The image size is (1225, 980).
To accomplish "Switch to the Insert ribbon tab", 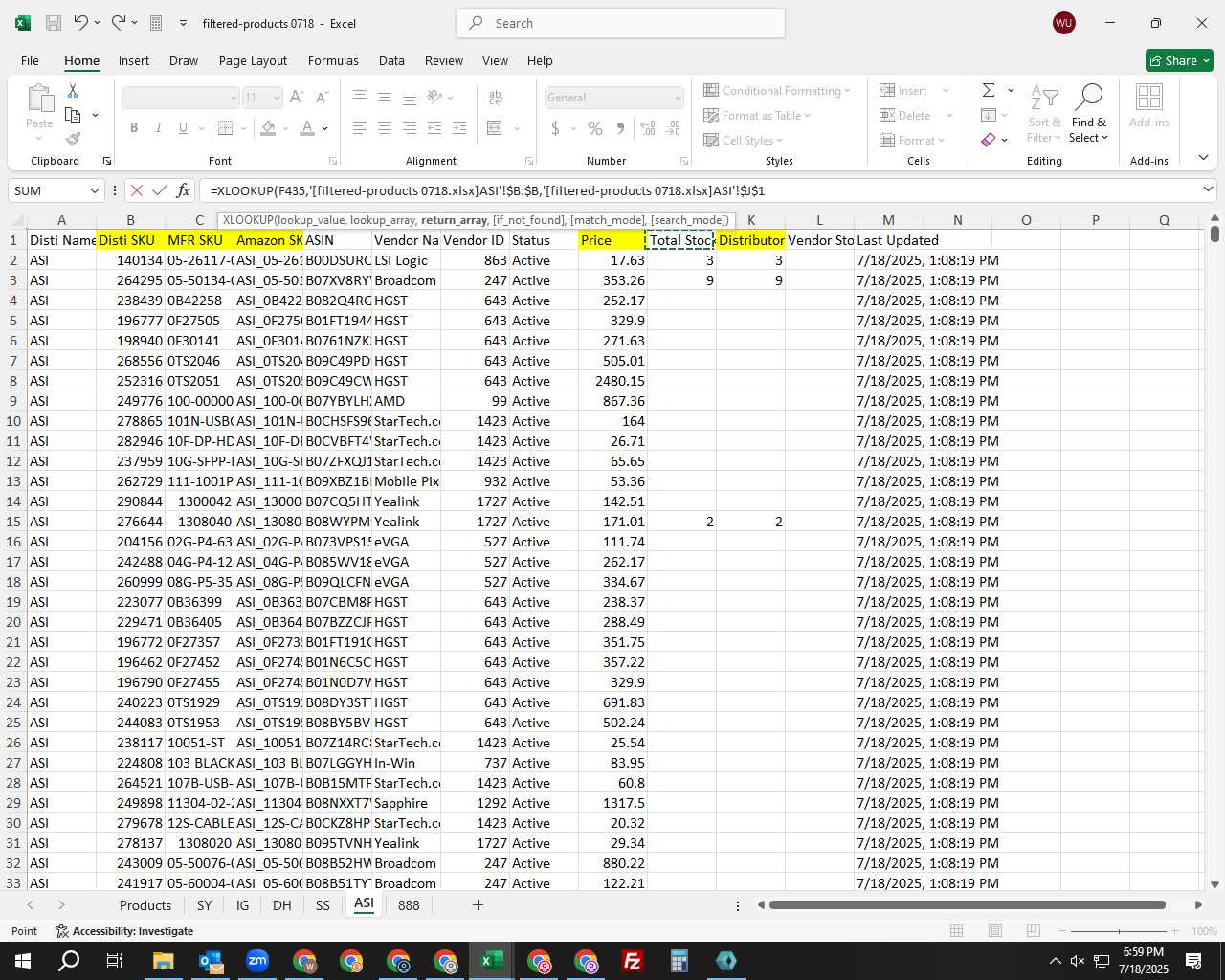I will 134,60.
